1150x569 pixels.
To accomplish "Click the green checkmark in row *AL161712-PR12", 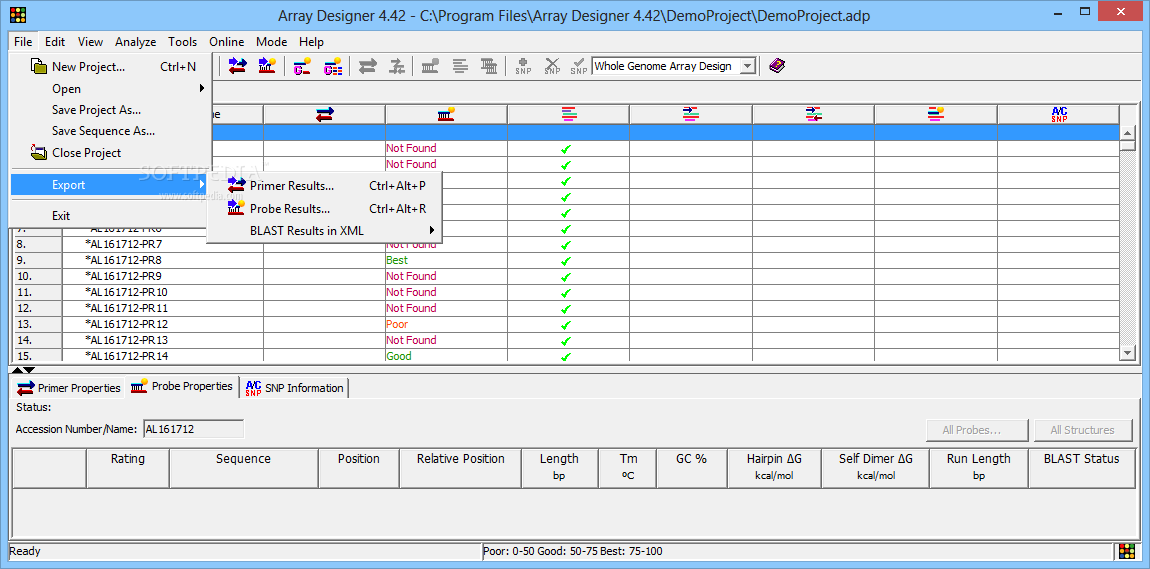I will point(565,326).
